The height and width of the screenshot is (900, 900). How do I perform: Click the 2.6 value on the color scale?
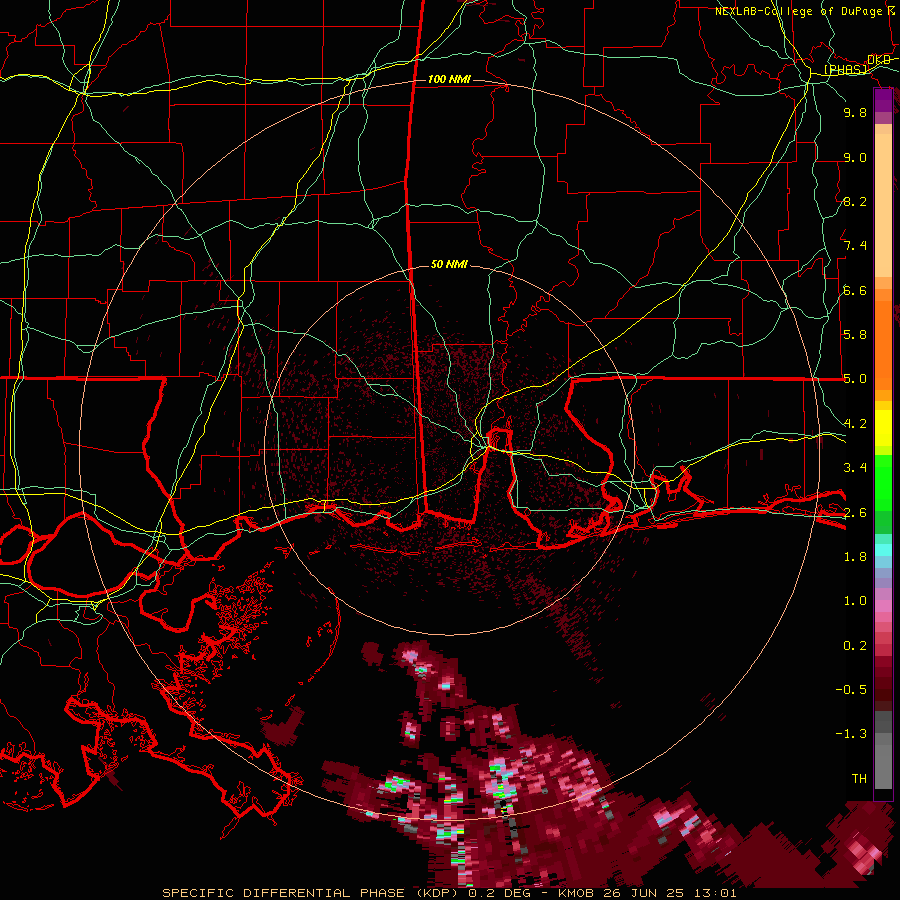[855, 513]
